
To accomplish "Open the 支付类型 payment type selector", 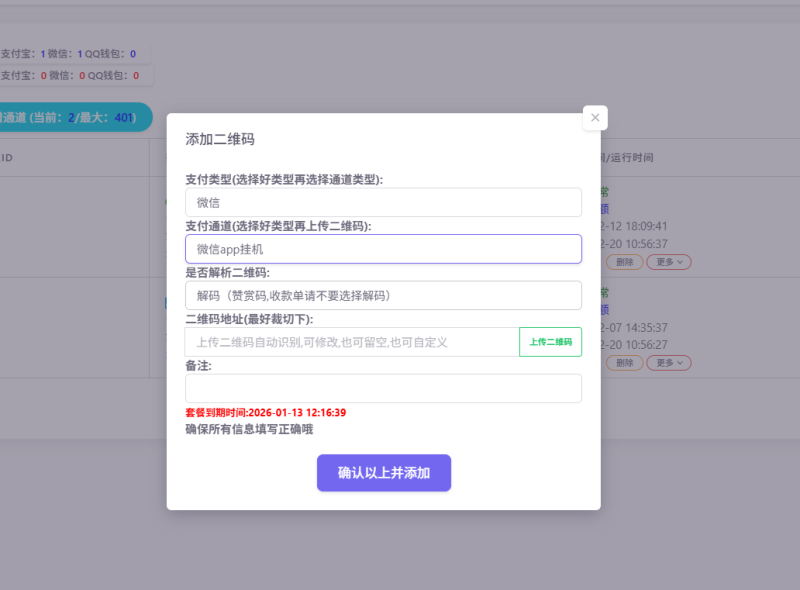I will click(384, 202).
